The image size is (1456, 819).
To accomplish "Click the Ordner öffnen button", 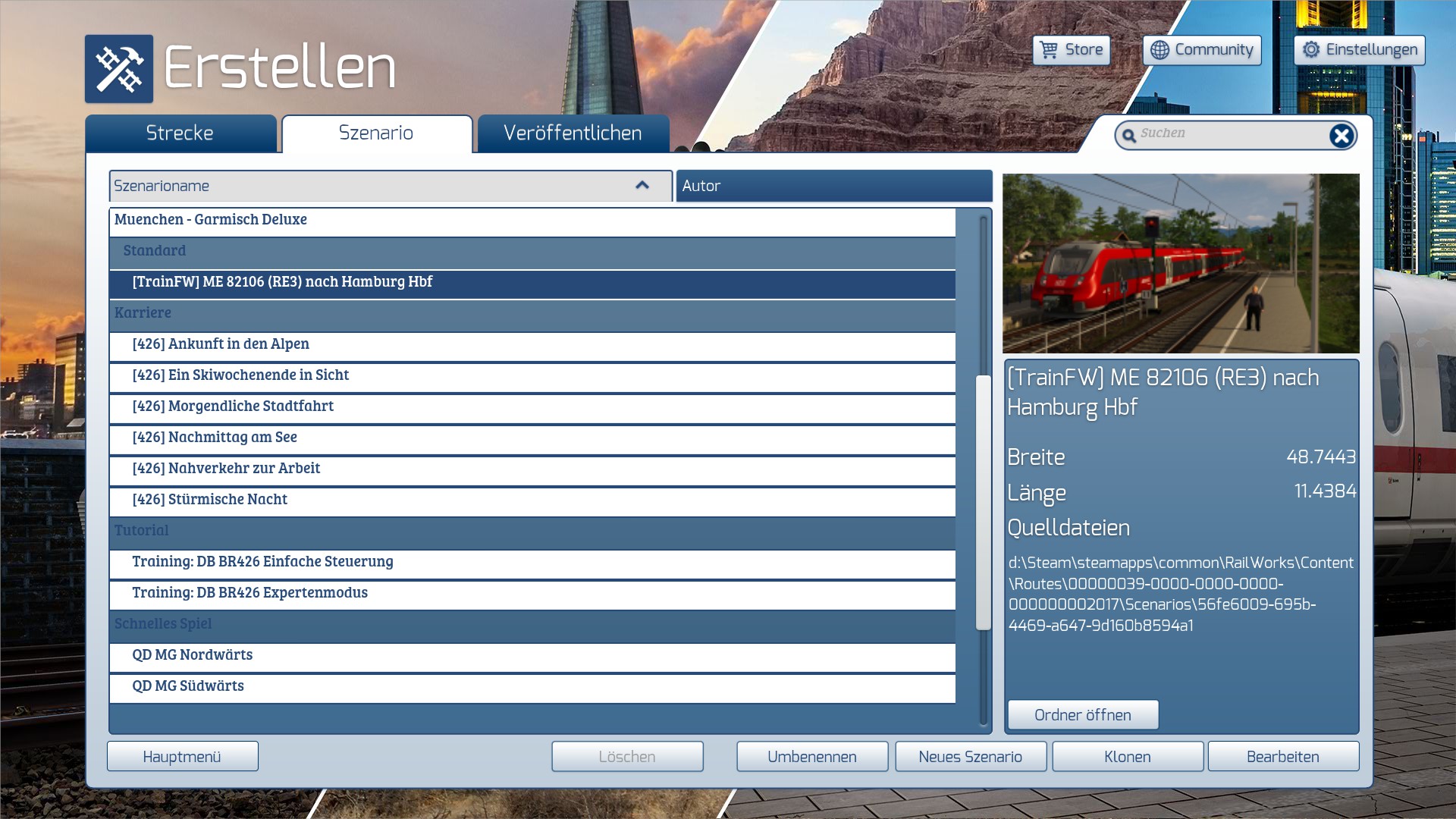I will 1082,715.
